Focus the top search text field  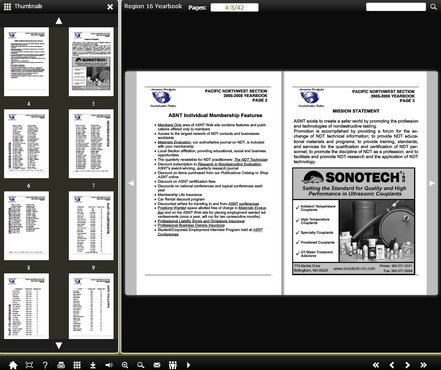396,7
